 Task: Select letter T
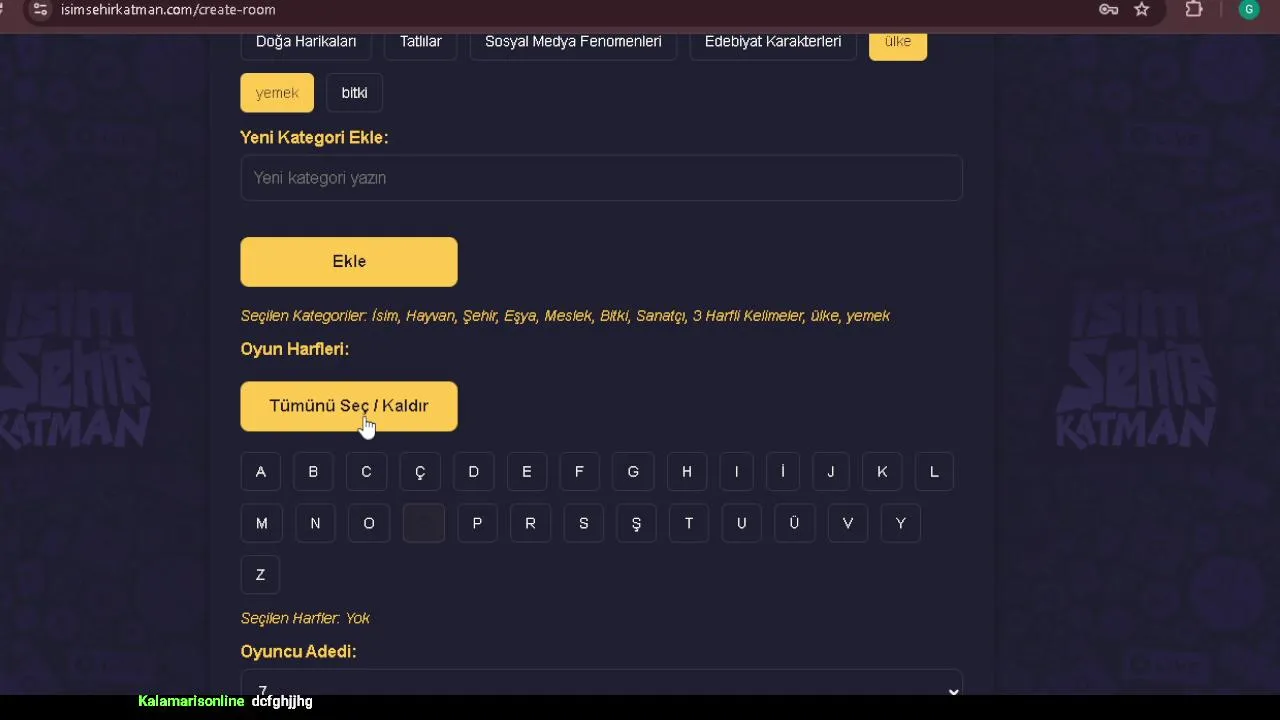click(689, 523)
